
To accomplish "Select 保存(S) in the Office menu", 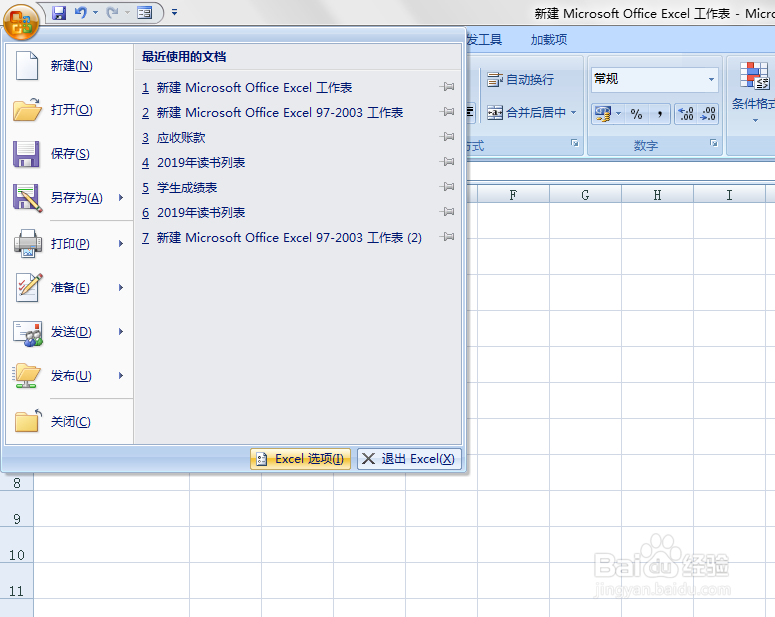I will pos(69,154).
